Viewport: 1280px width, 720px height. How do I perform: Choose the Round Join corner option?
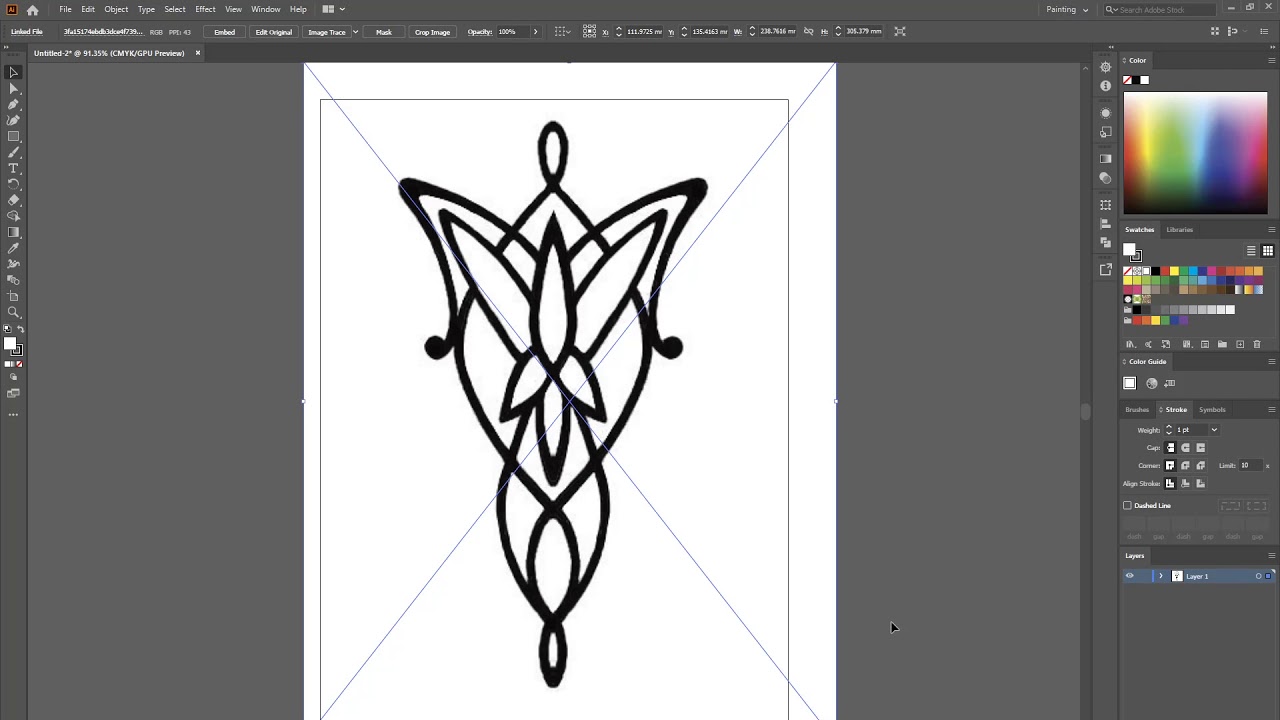coord(1186,466)
